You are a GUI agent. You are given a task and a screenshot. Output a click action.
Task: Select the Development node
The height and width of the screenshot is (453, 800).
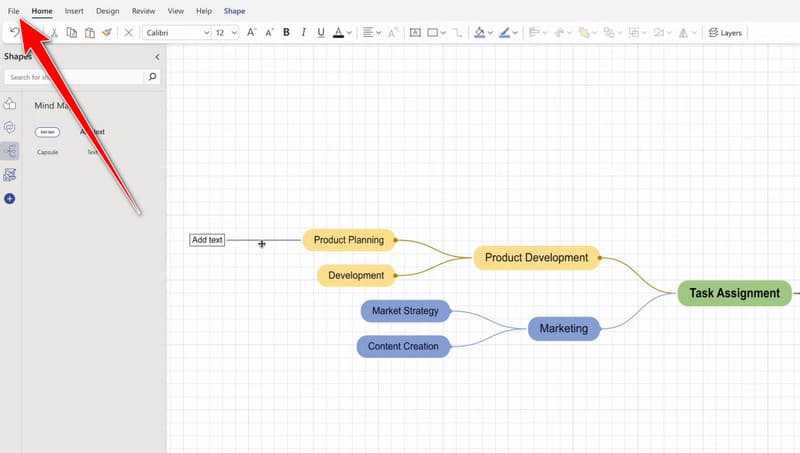coord(356,275)
